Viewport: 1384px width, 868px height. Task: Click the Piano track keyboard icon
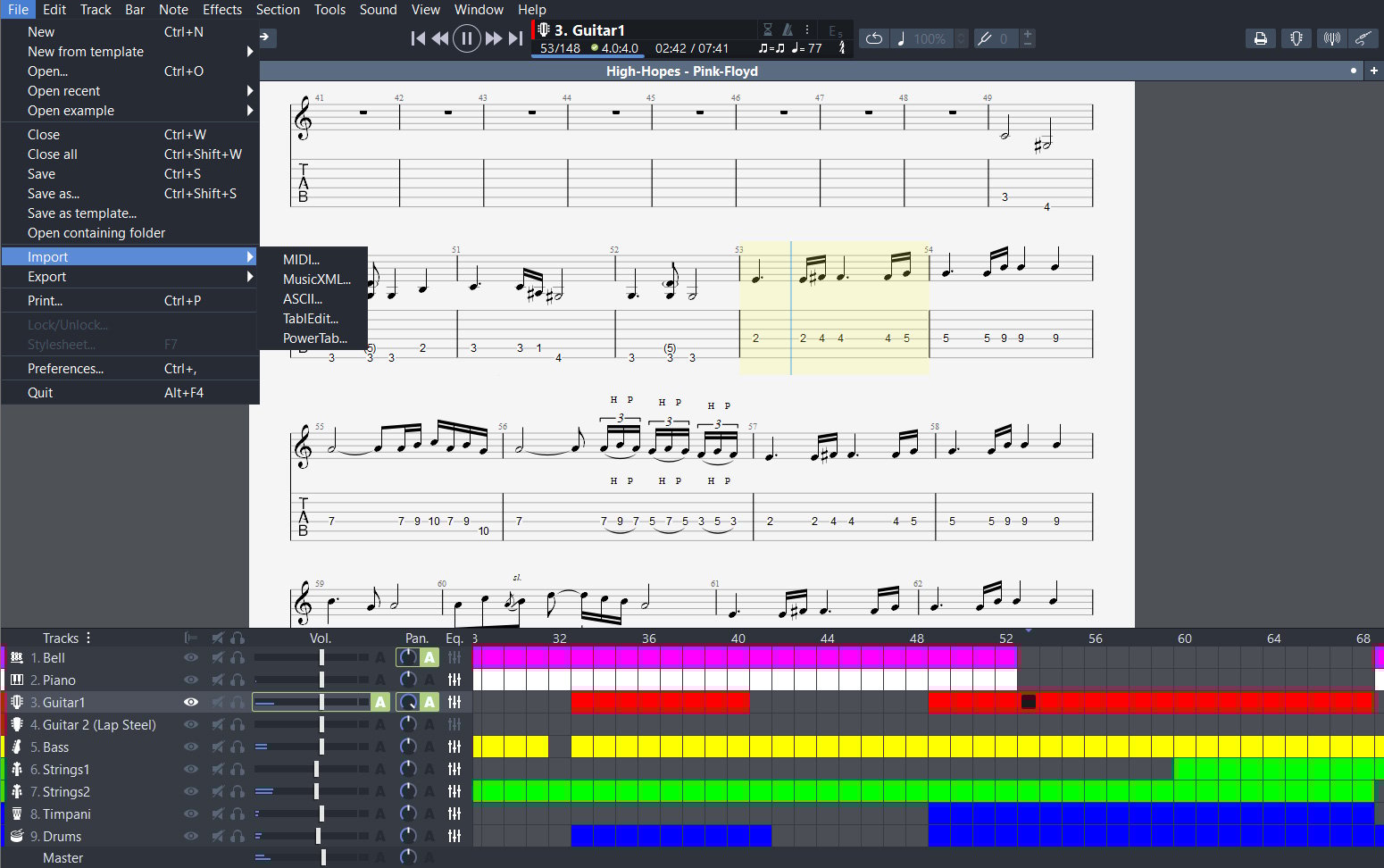(x=16, y=680)
